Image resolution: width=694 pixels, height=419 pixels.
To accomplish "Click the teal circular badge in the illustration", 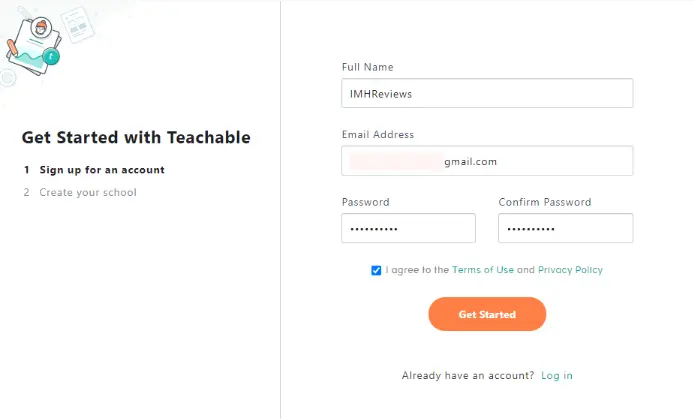I will pos(53,58).
